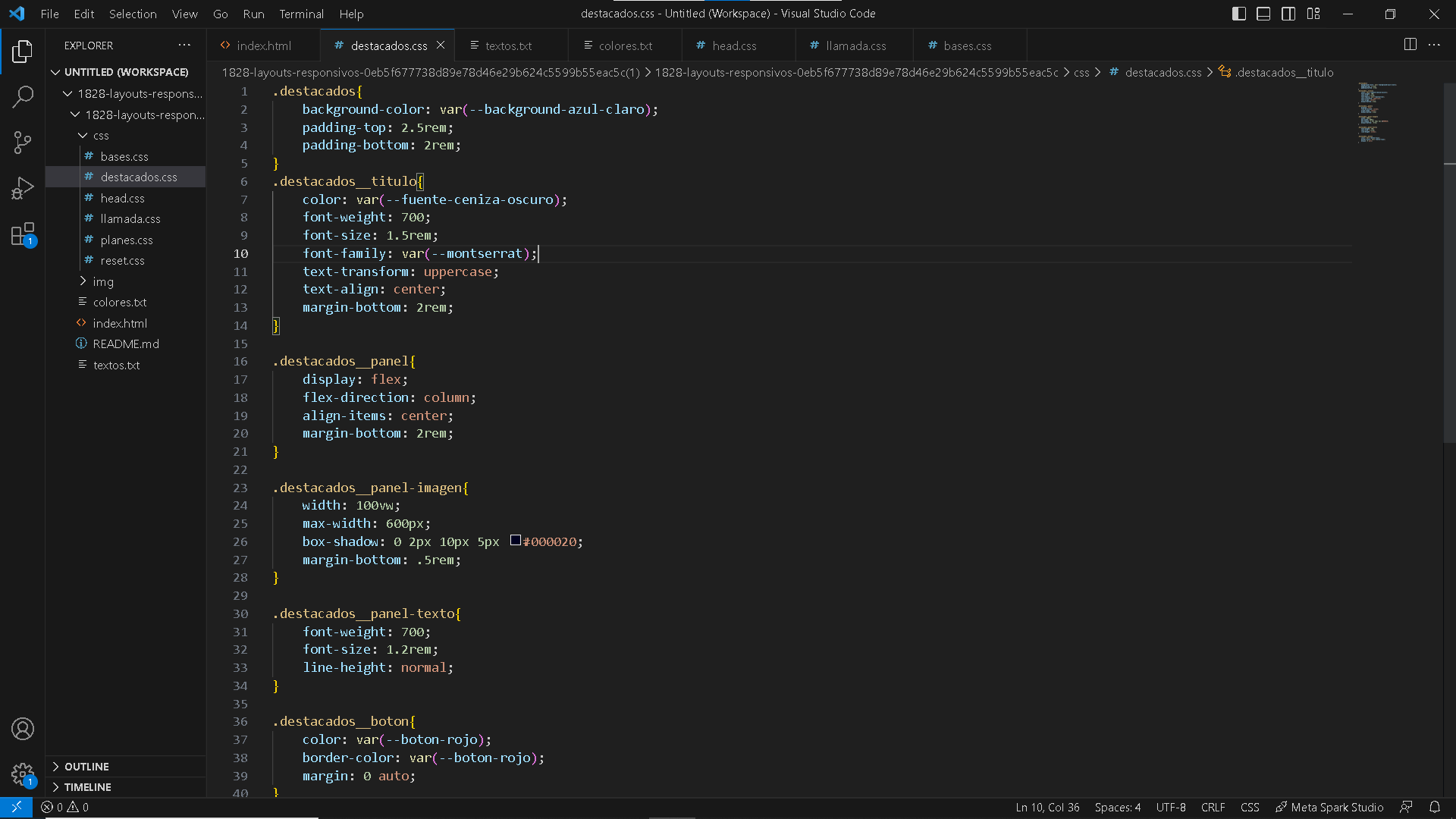Viewport: 1456px width, 819px height.
Task: Open errors and warnings problems indicator
Action: [x=64, y=807]
